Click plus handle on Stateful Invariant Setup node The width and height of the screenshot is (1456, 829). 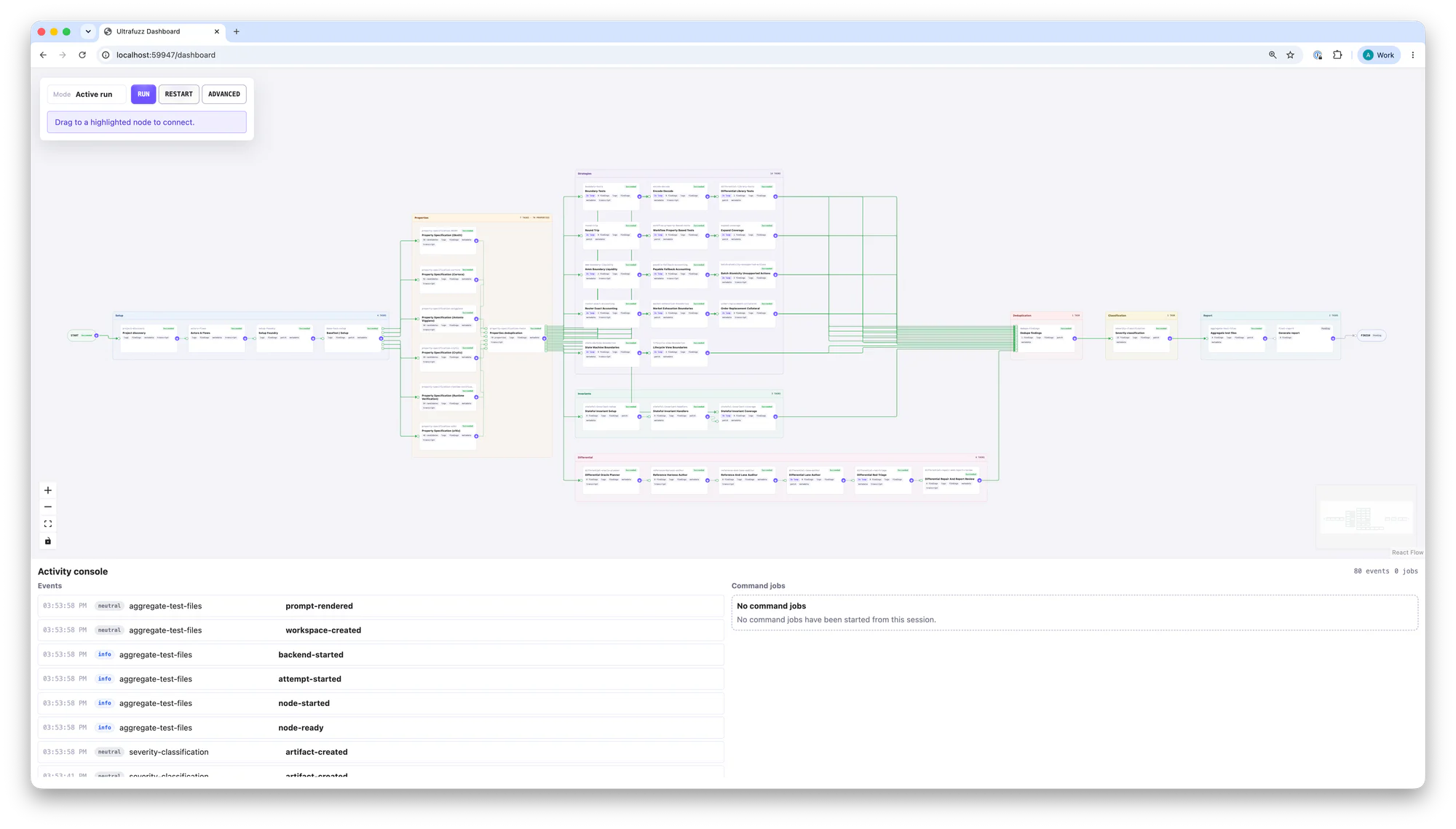pyautogui.click(x=639, y=417)
